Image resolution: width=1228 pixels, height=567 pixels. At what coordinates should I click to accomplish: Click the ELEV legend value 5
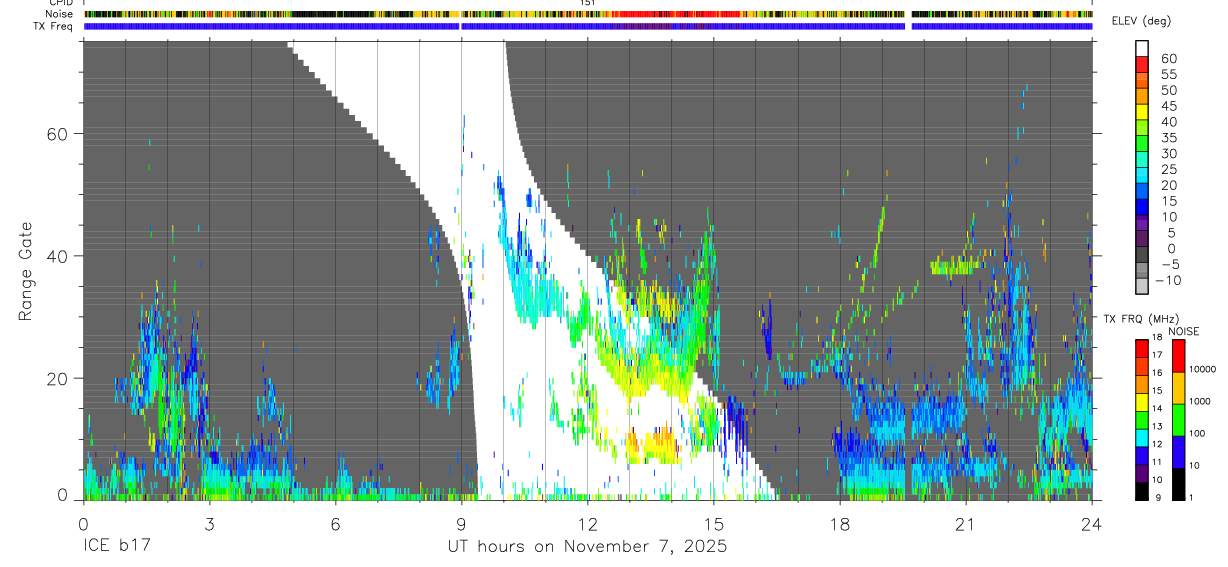[1171, 233]
